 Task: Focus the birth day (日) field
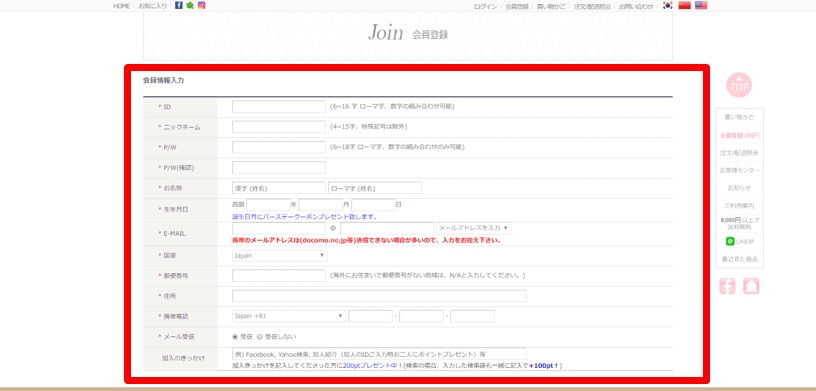(373, 205)
